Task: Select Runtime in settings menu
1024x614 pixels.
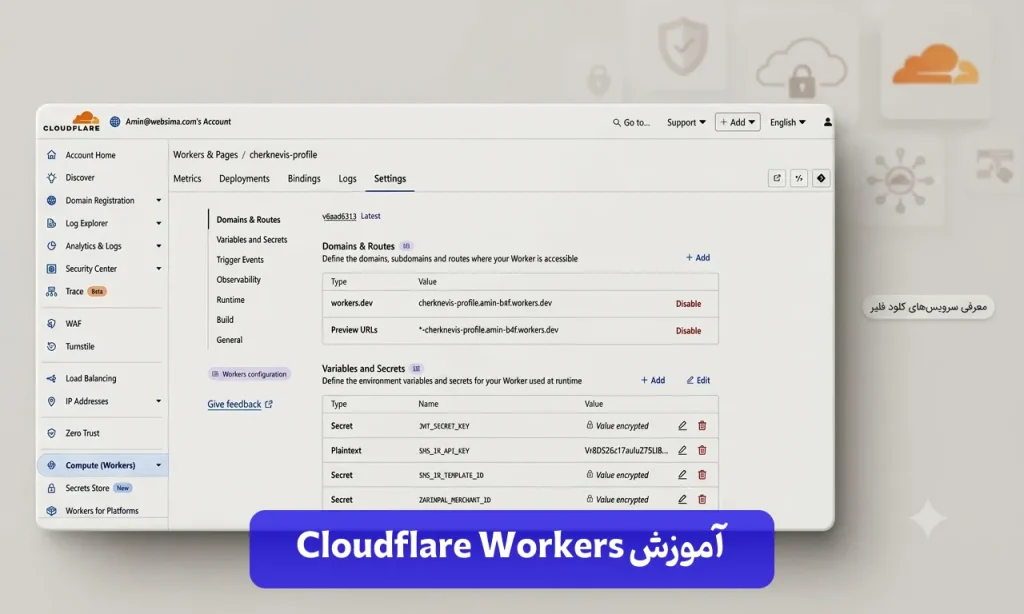Action: 231,300
